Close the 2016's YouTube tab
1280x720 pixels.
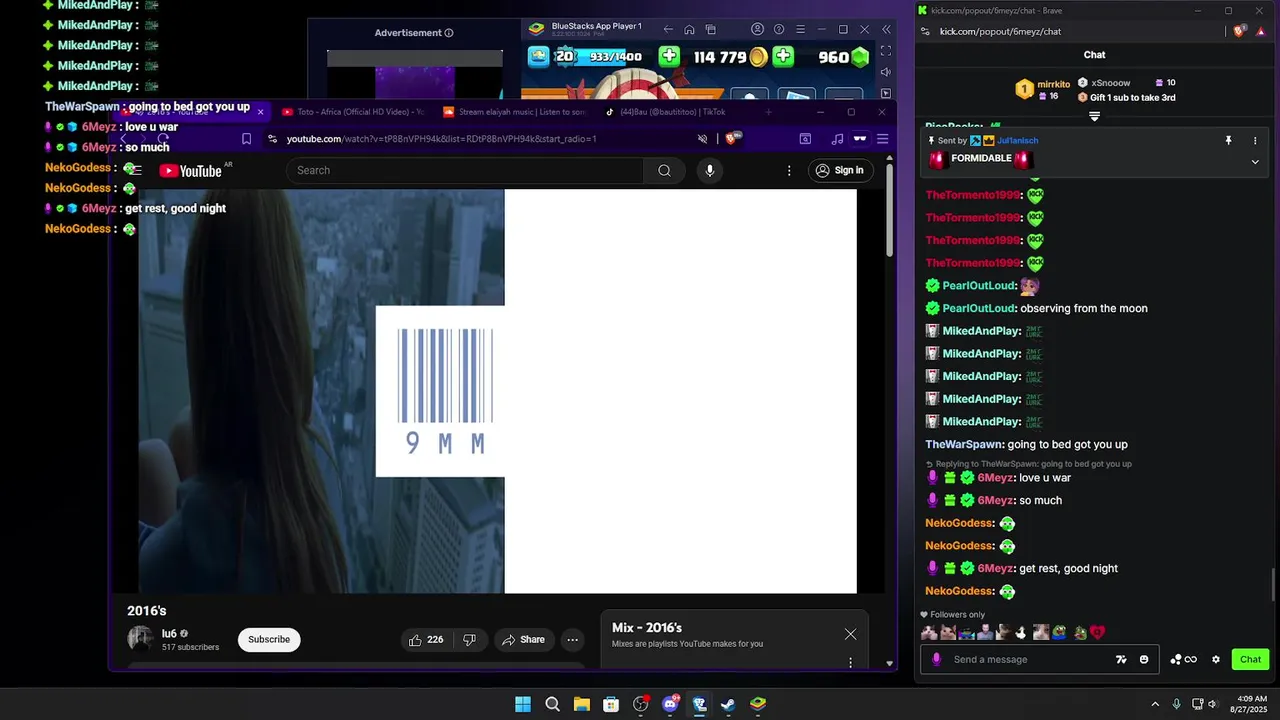(x=260, y=112)
